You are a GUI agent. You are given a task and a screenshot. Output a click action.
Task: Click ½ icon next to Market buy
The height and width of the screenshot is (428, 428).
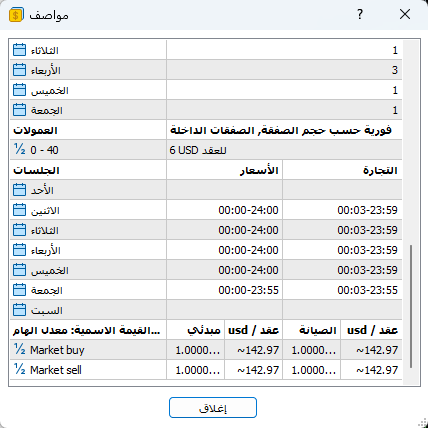[x=20, y=350]
